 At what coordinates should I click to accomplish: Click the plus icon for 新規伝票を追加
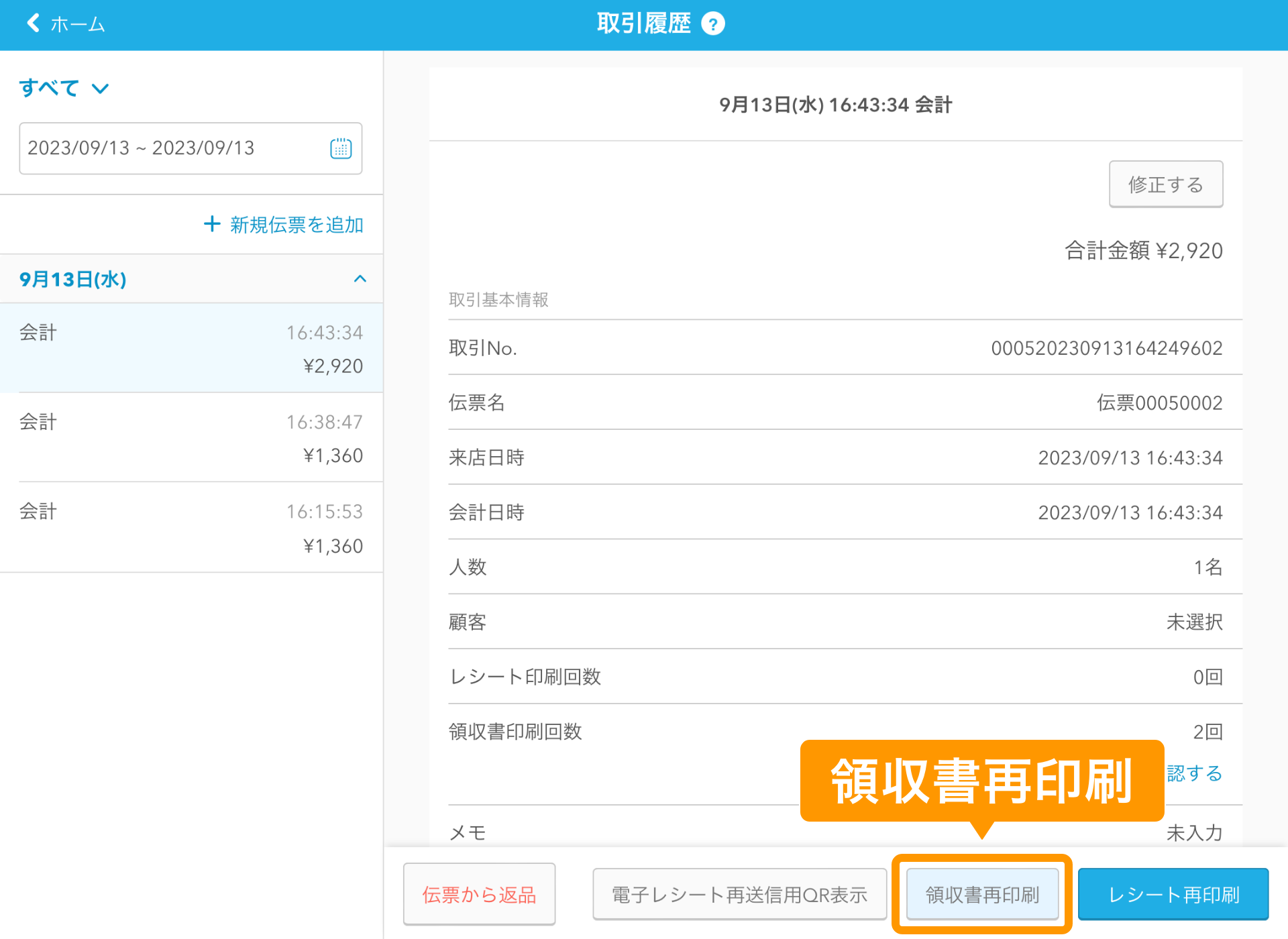[212, 224]
